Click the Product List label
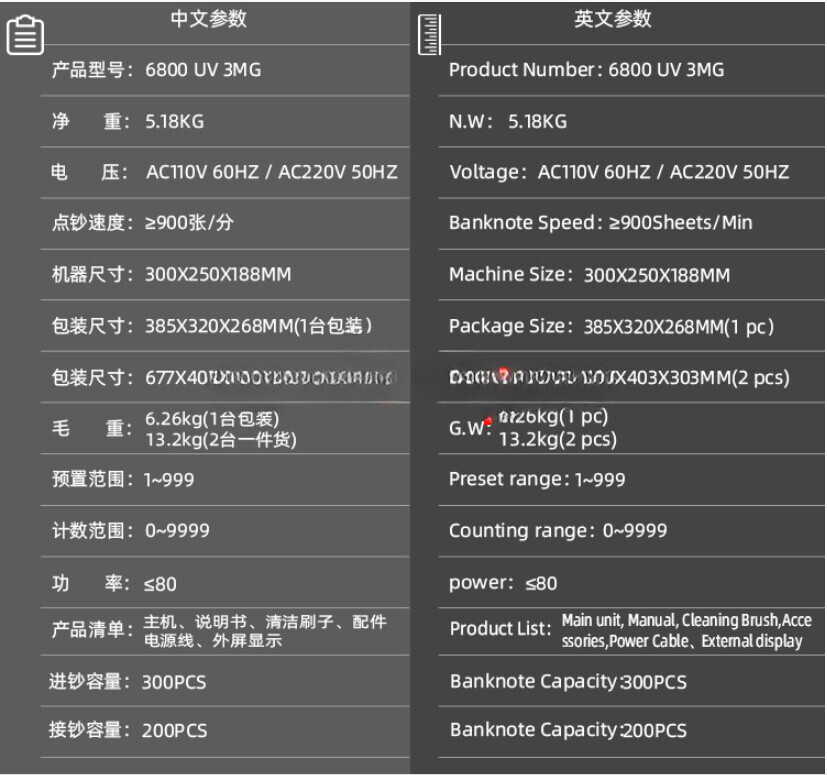Viewport: 827px width, 775px height. (x=500, y=629)
